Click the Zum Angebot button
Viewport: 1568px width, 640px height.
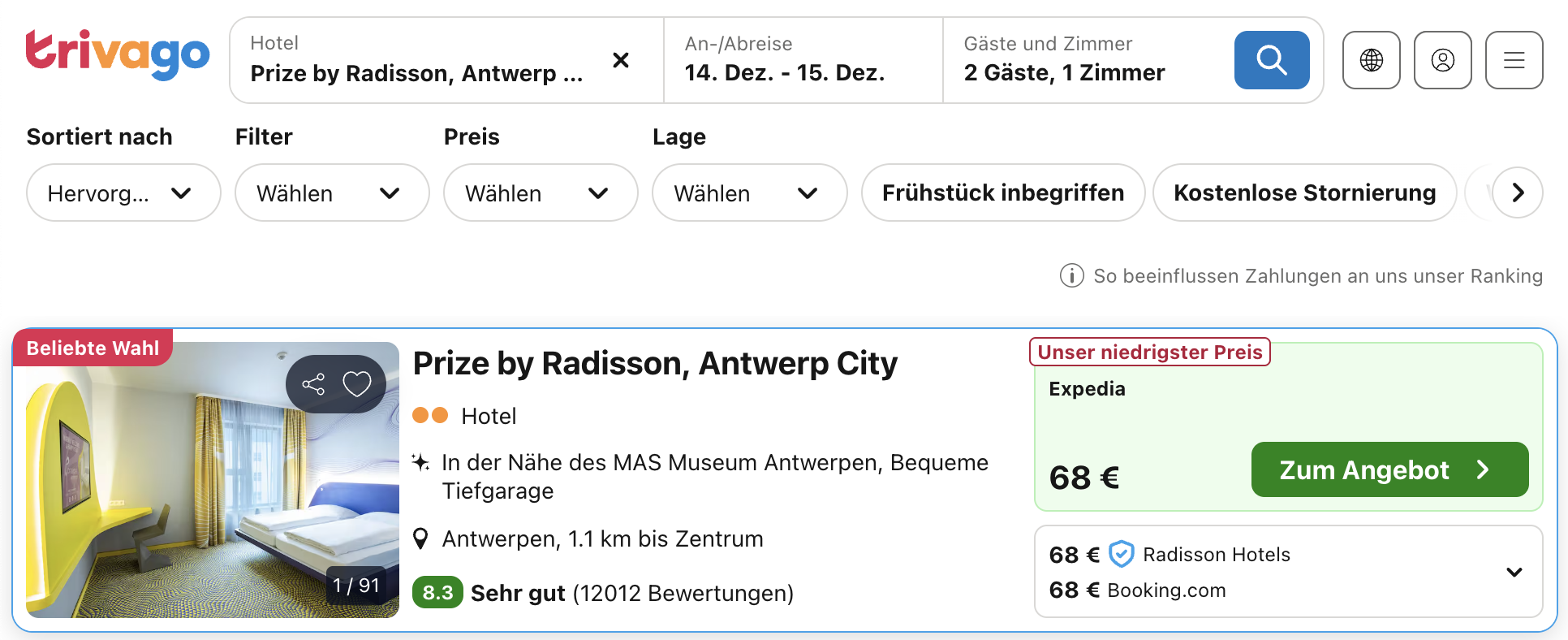pyautogui.click(x=1389, y=469)
